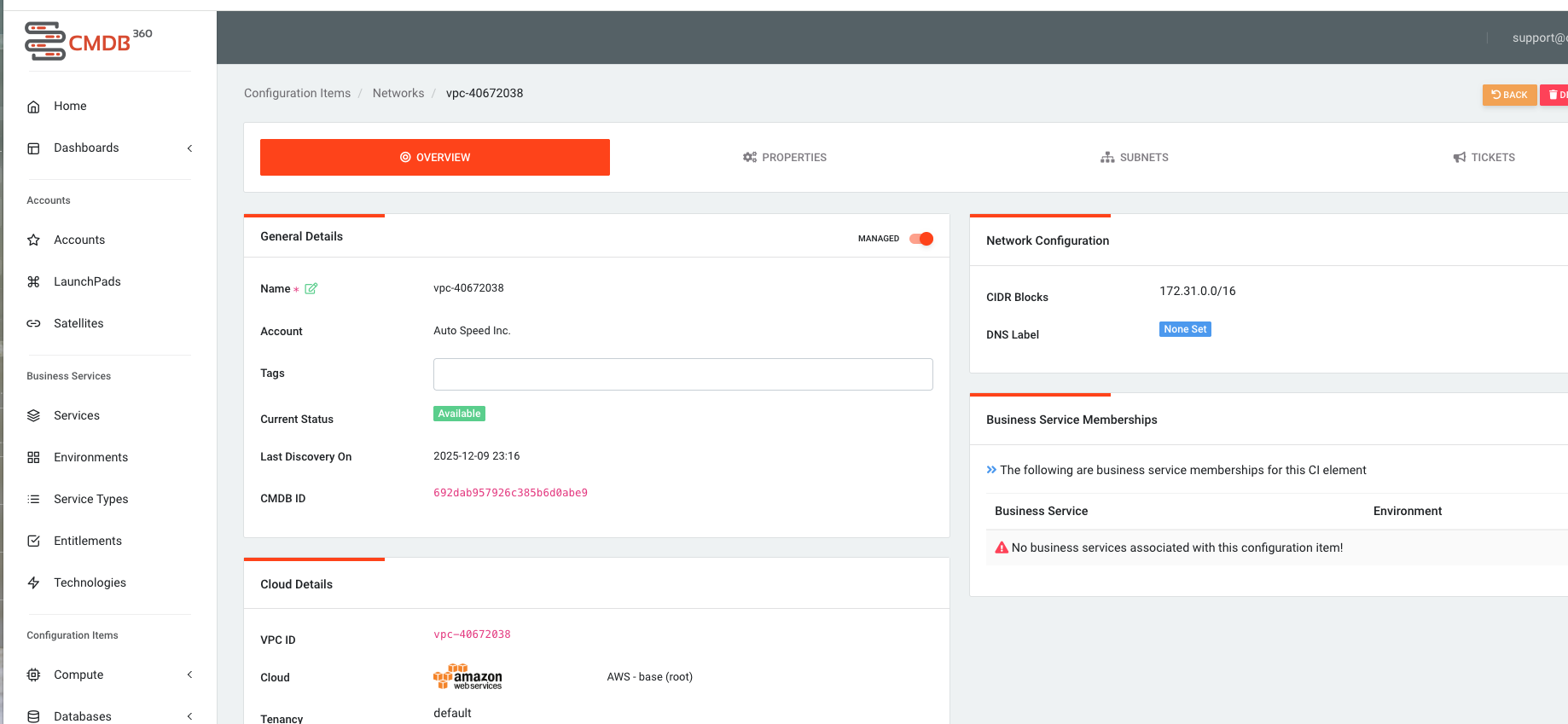The height and width of the screenshot is (724, 1568).
Task: Click the Dashboards layout icon
Action: tap(34, 148)
